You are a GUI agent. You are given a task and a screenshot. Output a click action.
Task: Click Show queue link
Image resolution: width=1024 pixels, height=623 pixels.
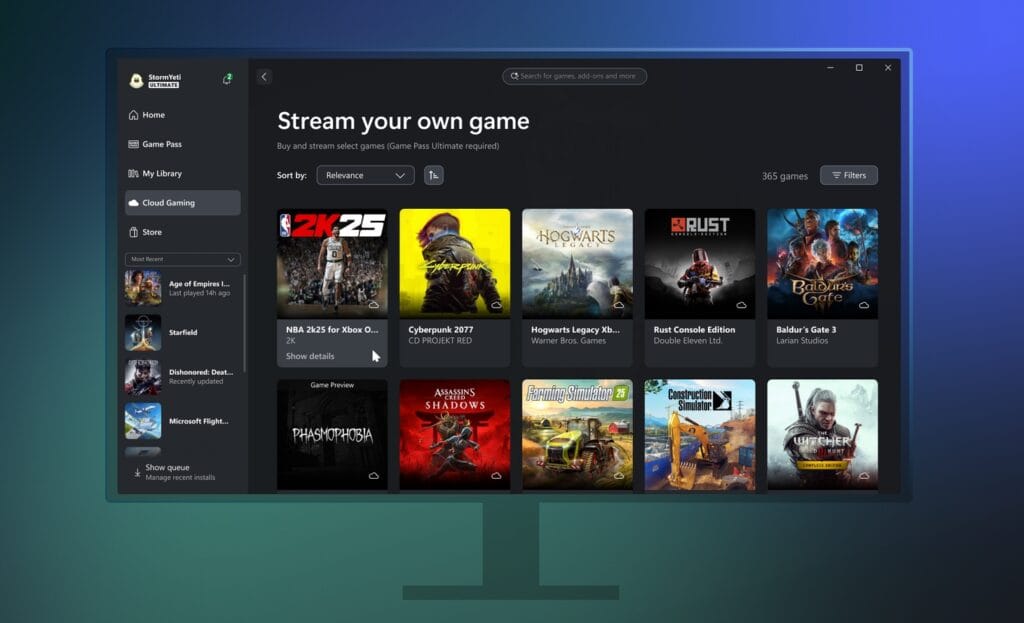[x=167, y=468]
